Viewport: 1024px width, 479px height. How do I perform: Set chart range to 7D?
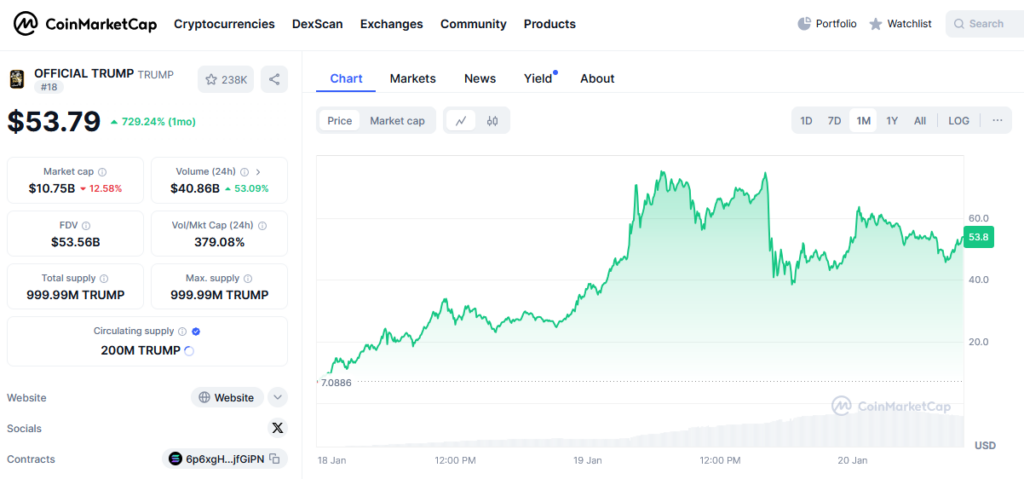pyautogui.click(x=835, y=121)
